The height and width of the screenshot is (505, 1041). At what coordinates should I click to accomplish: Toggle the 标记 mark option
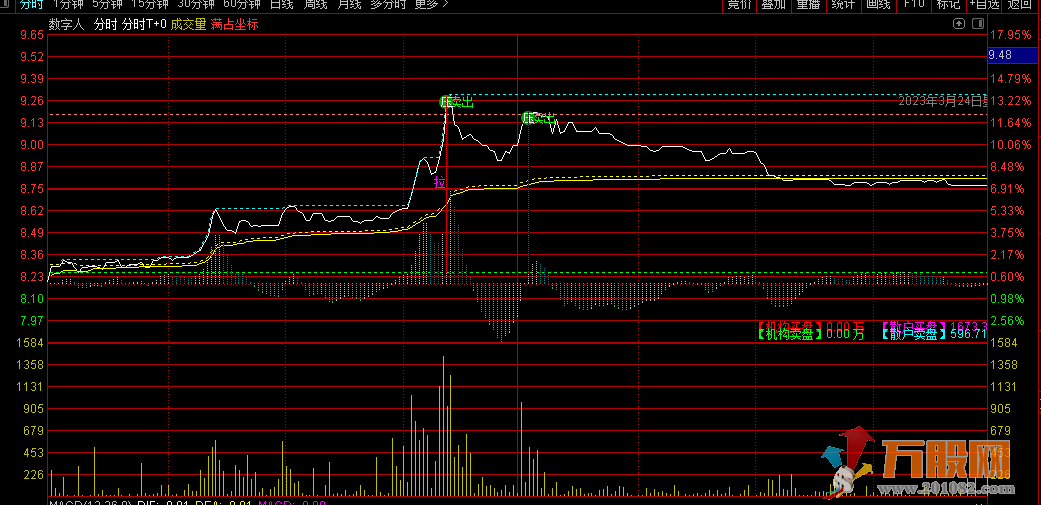[x=947, y=5]
